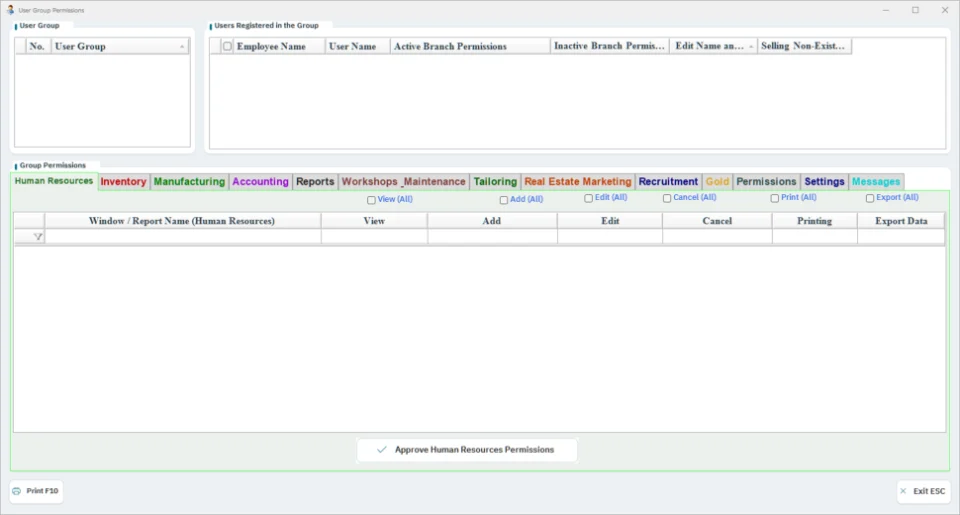Open the Gold tab
The image size is (960, 515).
717,182
